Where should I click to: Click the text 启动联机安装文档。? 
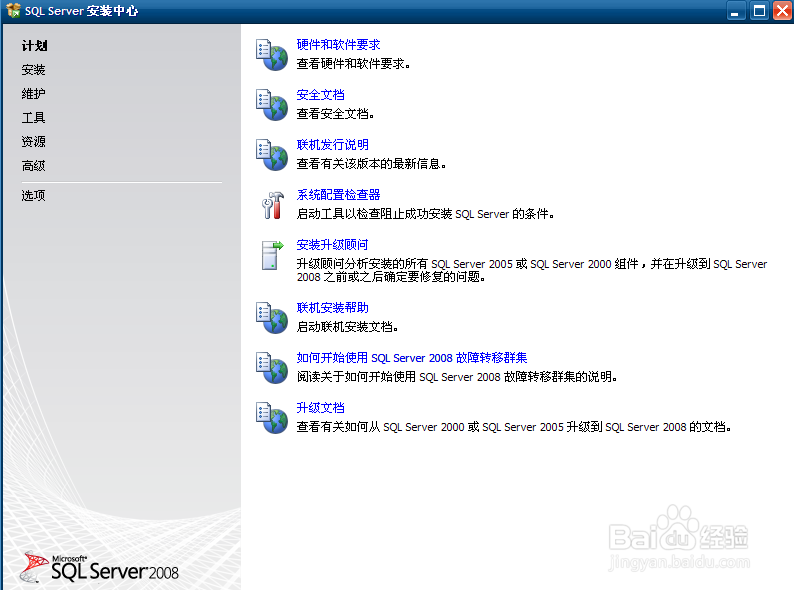tap(347, 327)
